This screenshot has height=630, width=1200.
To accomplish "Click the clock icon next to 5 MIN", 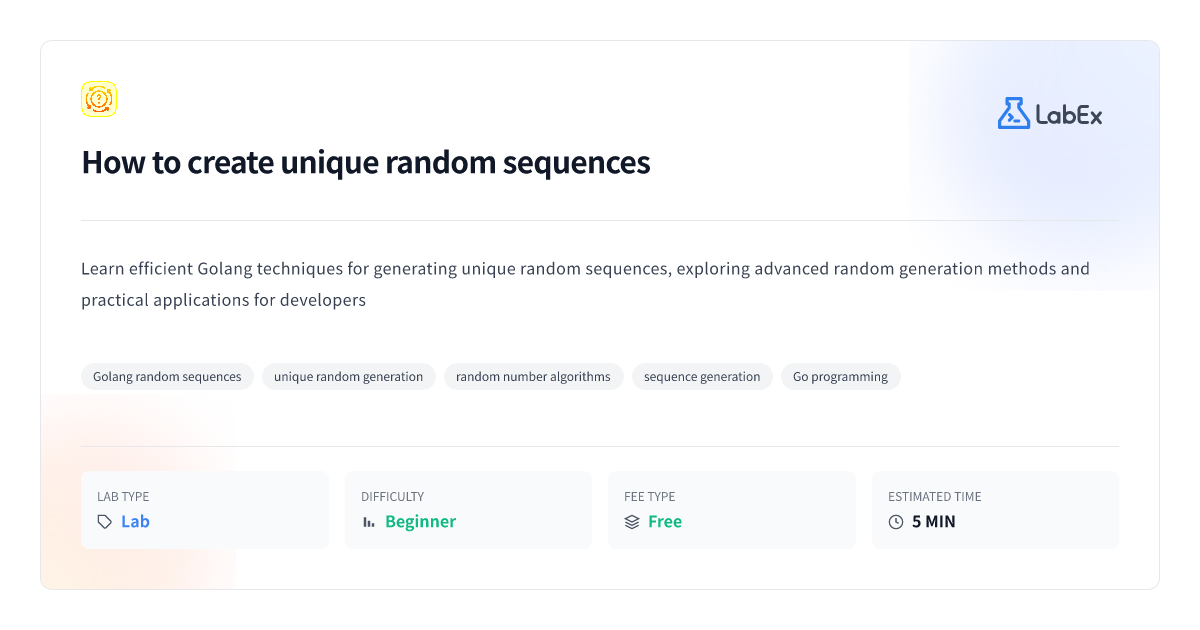I will [896, 522].
